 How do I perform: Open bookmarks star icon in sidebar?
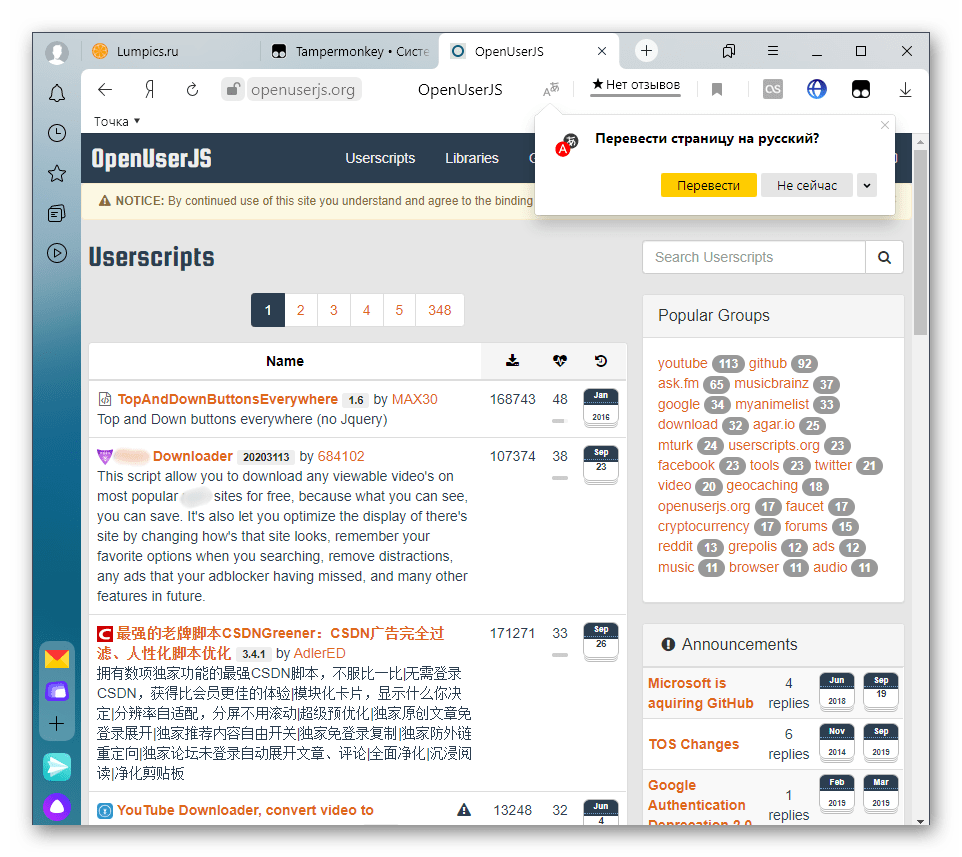(x=56, y=174)
